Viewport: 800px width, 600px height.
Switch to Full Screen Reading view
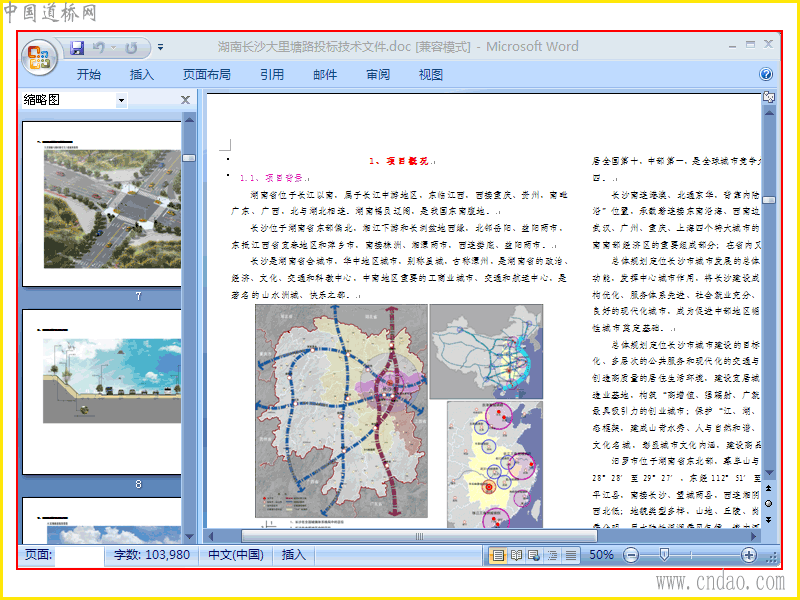point(516,555)
